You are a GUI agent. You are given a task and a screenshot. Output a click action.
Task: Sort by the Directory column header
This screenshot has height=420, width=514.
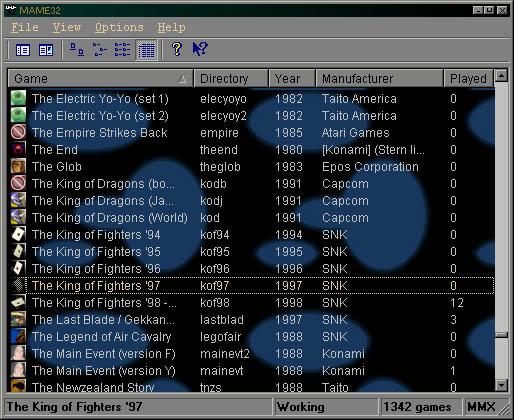[x=231, y=79]
